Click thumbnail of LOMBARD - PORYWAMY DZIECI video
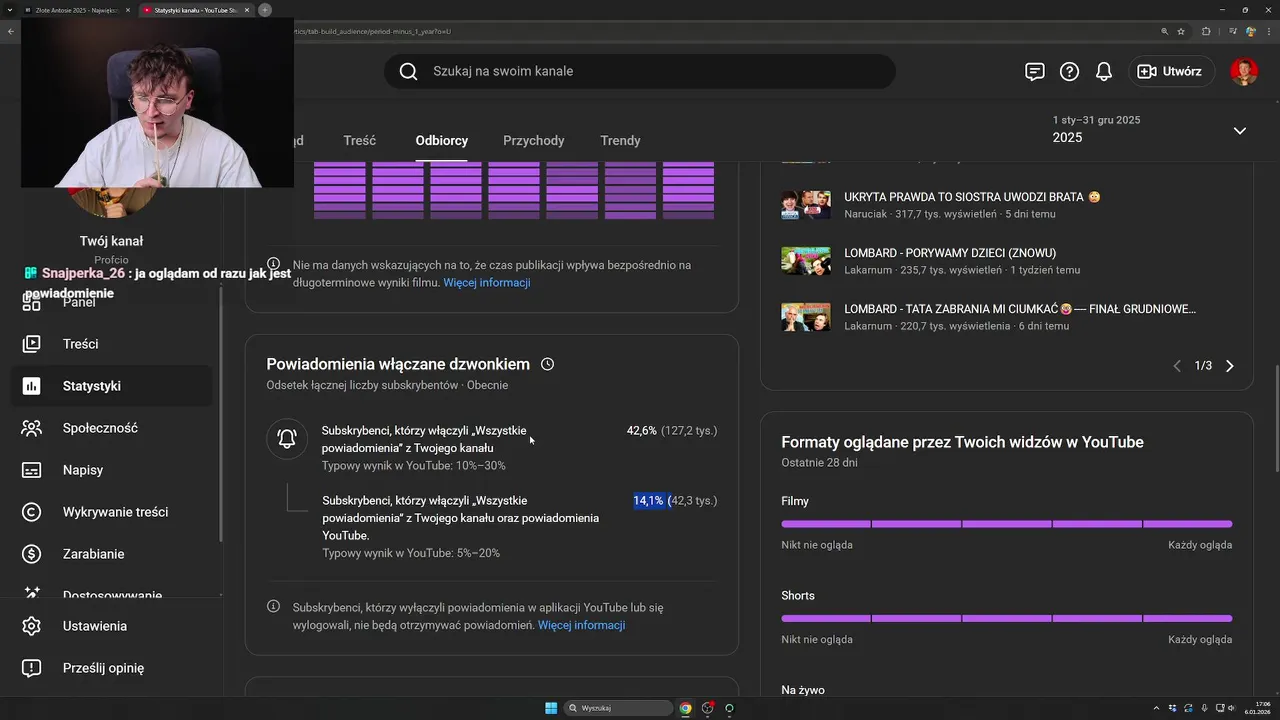 tap(806, 260)
